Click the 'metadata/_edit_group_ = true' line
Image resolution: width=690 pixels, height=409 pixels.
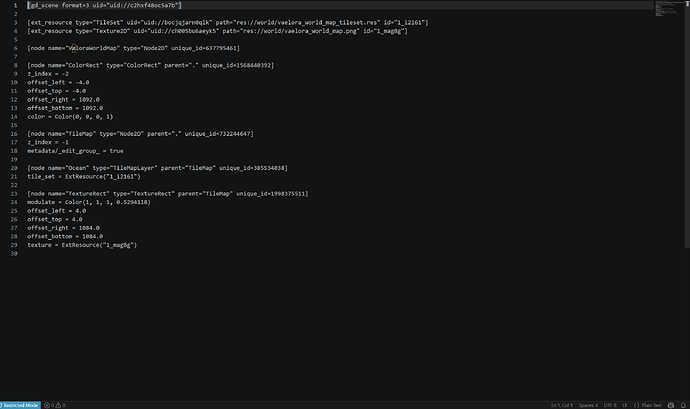pos(75,151)
